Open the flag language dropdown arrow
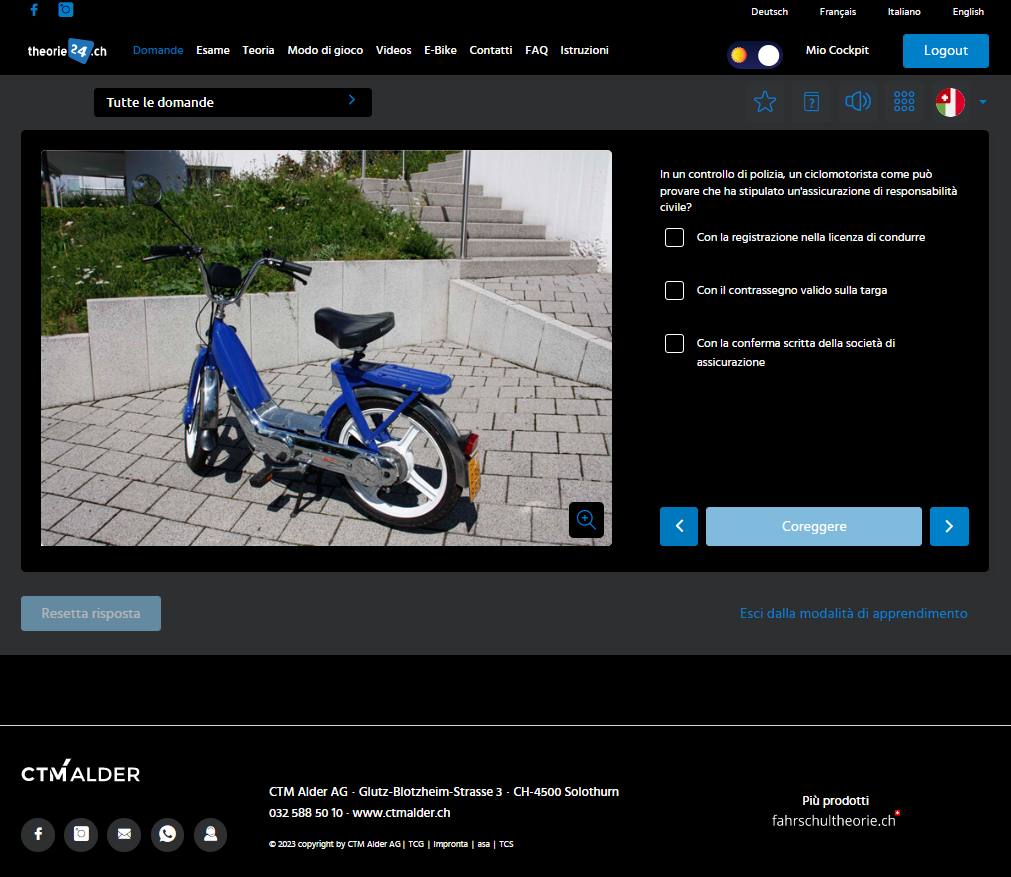Image resolution: width=1011 pixels, height=877 pixels. coord(983,102)
